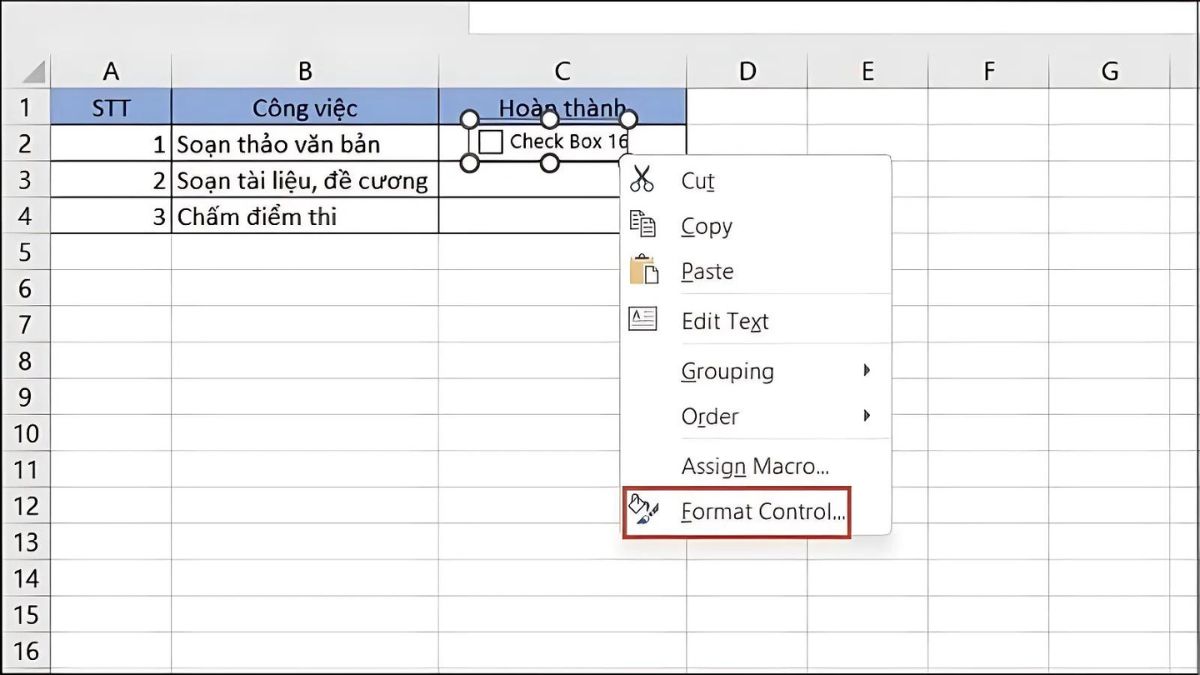Select row 14 header

click(x=25, y=578)
